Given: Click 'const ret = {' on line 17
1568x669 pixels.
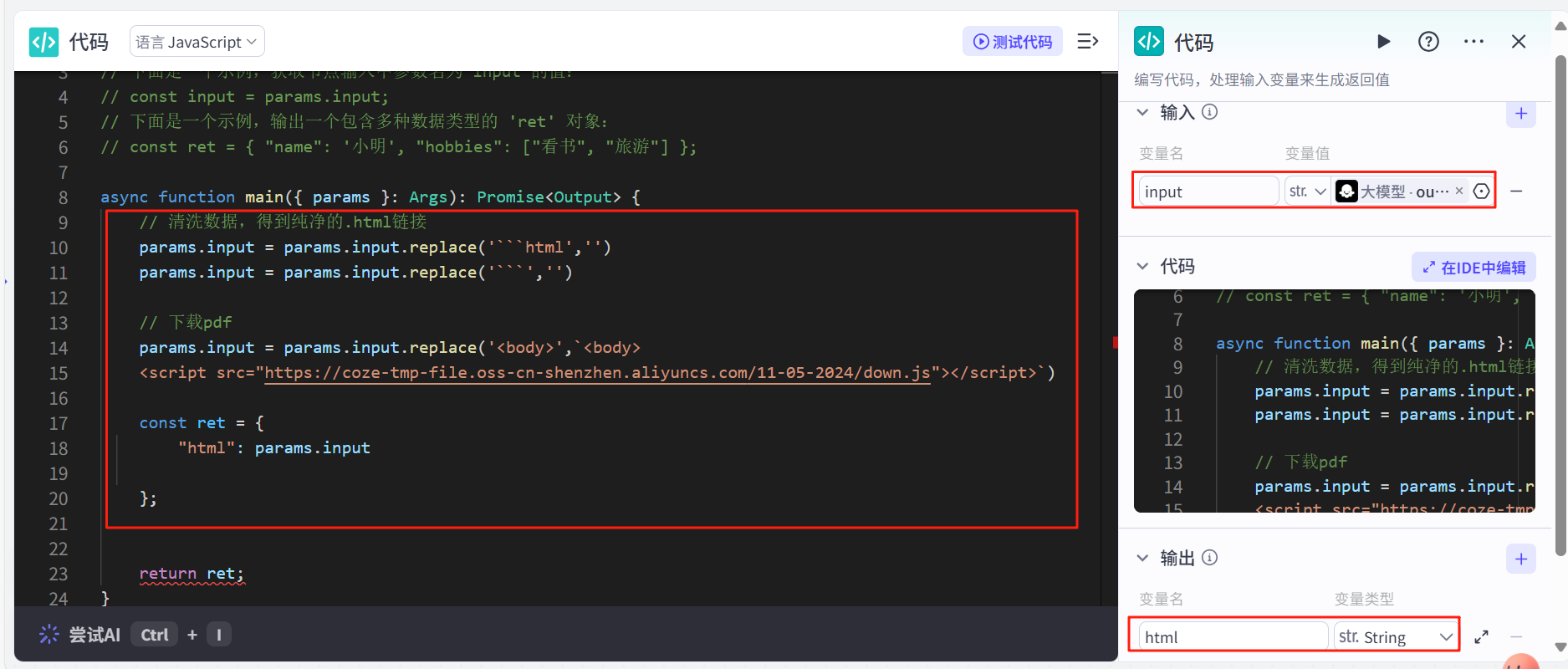Looking at the screenshot, I should [202, 423].
